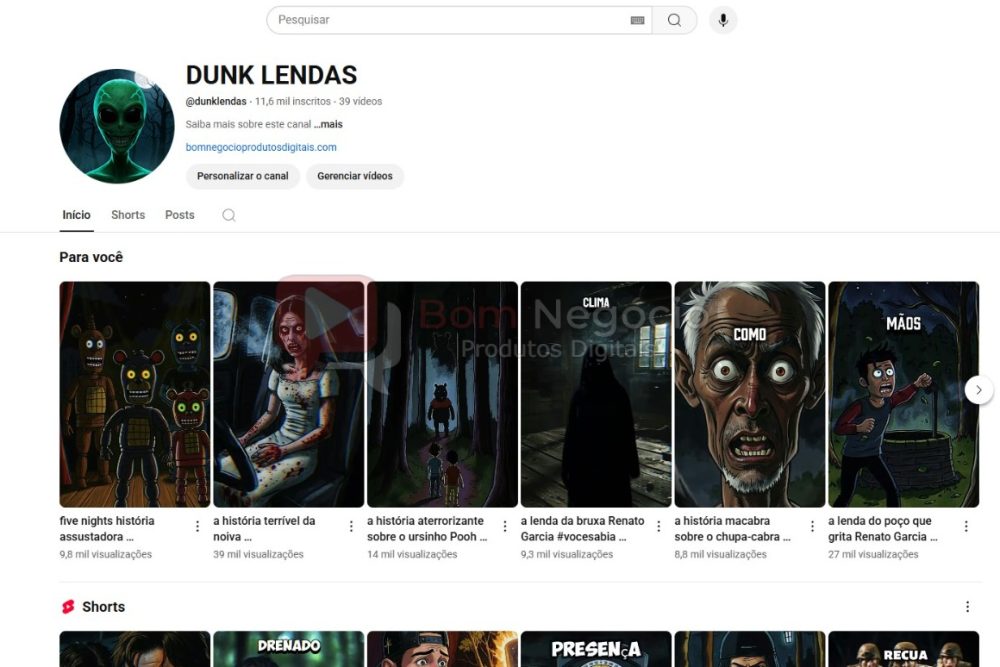Open options menu for ursinho Pooh video
The width and height of the screenshot is (1000, 667).
(504, 526)
